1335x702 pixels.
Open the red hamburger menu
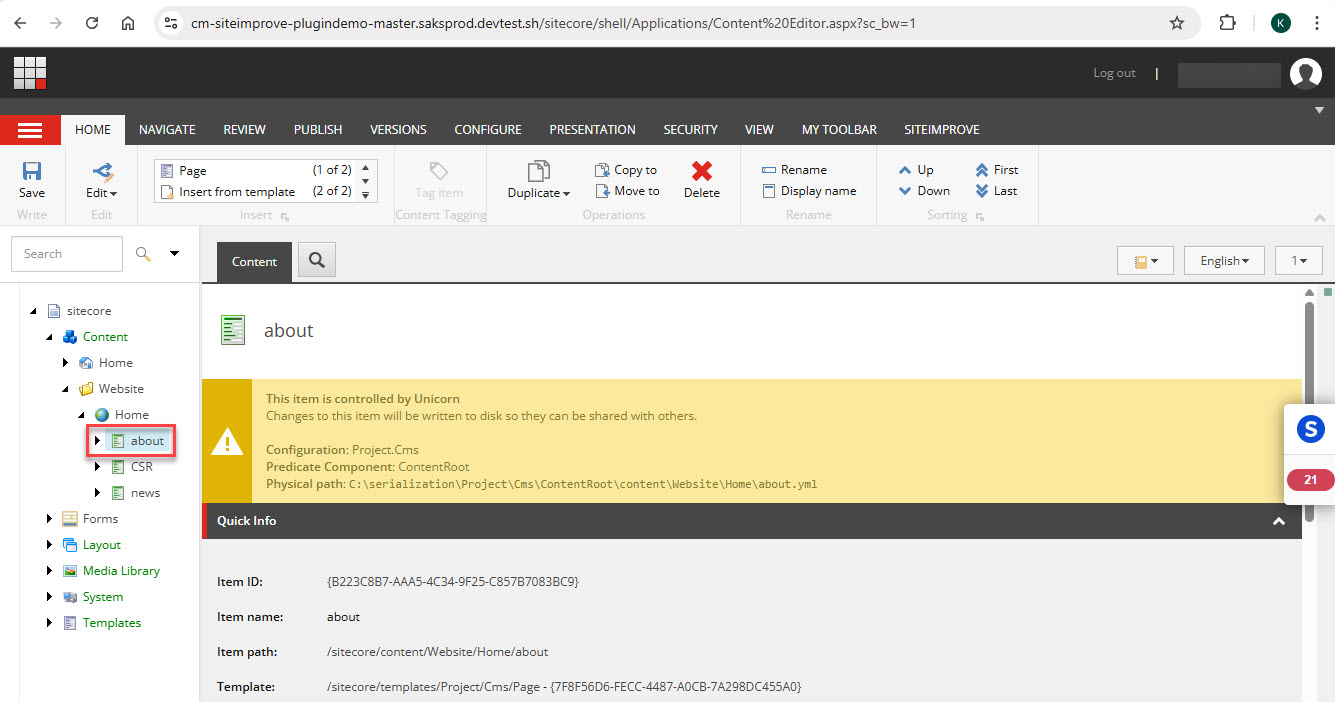tap(30, 129)
